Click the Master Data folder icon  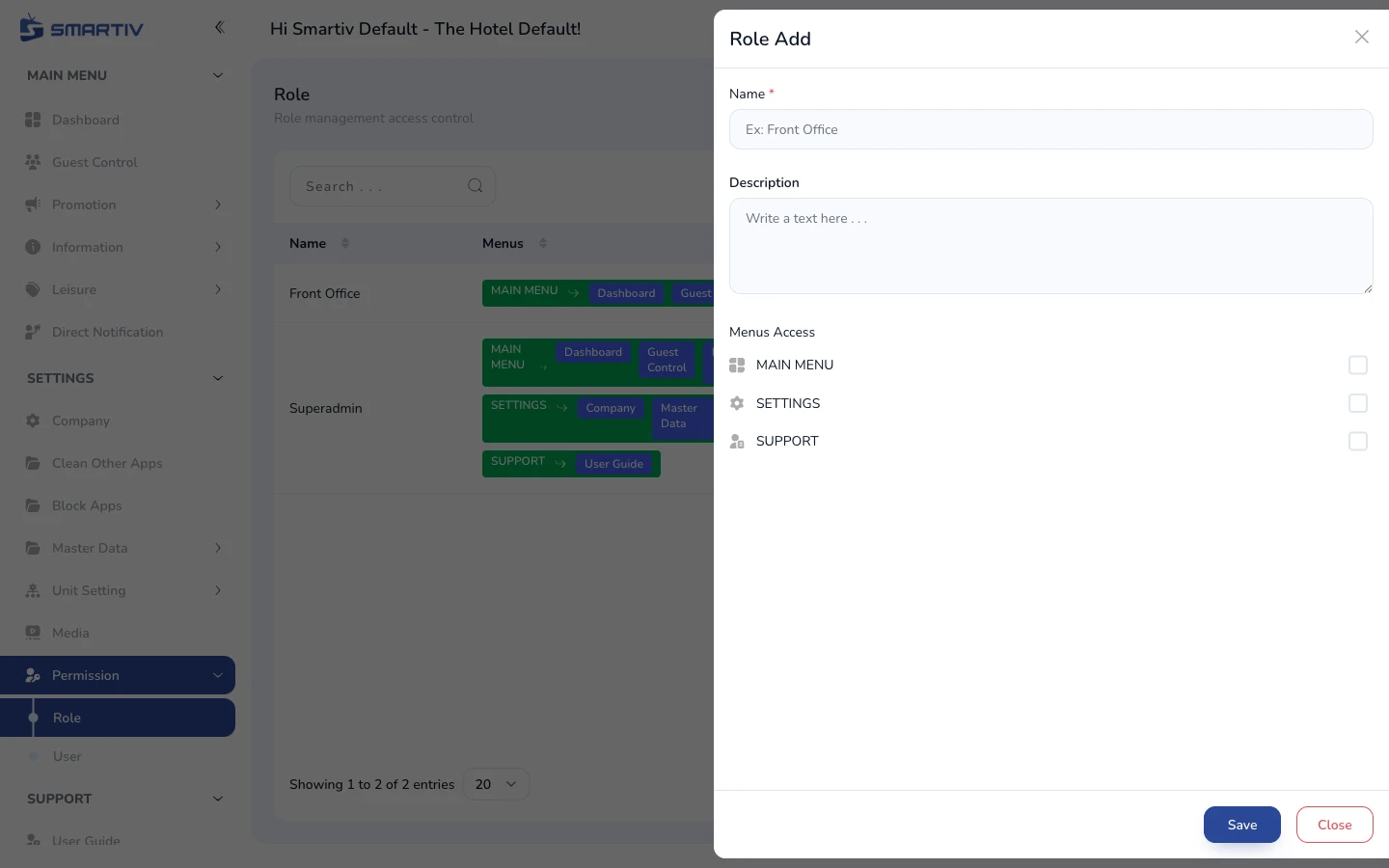(33, 548)
